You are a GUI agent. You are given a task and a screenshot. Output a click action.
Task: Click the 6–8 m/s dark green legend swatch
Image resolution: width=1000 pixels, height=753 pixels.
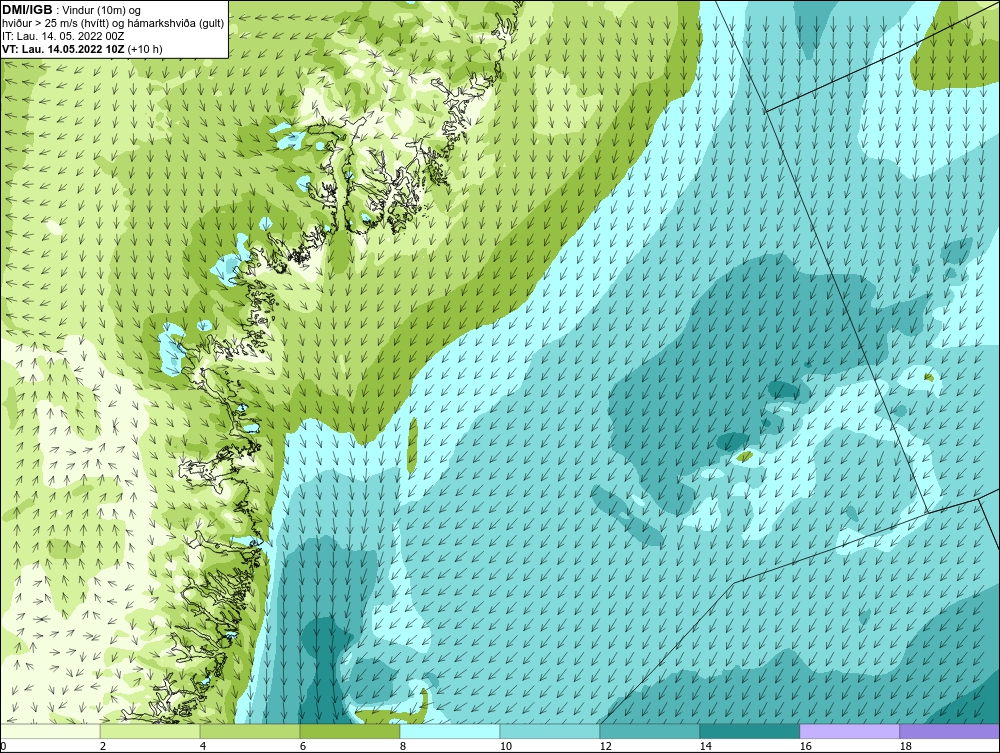pos(349,731)
